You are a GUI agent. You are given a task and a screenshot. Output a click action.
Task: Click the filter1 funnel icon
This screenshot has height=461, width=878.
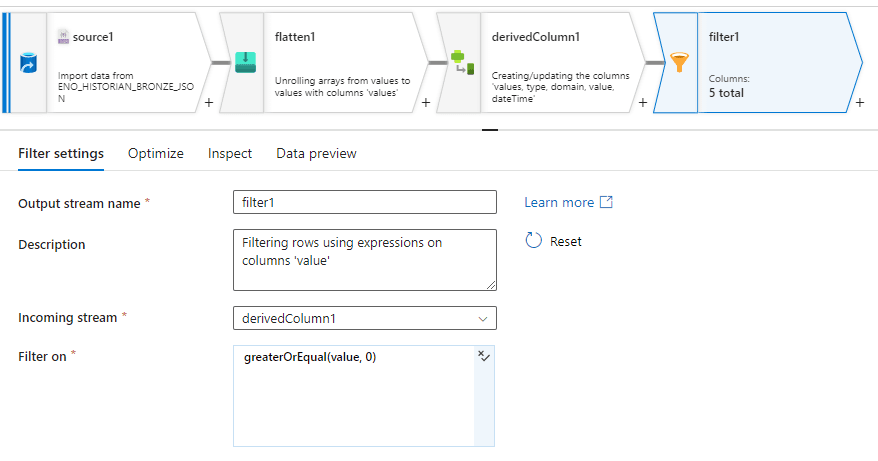click(x=679, y=63)
